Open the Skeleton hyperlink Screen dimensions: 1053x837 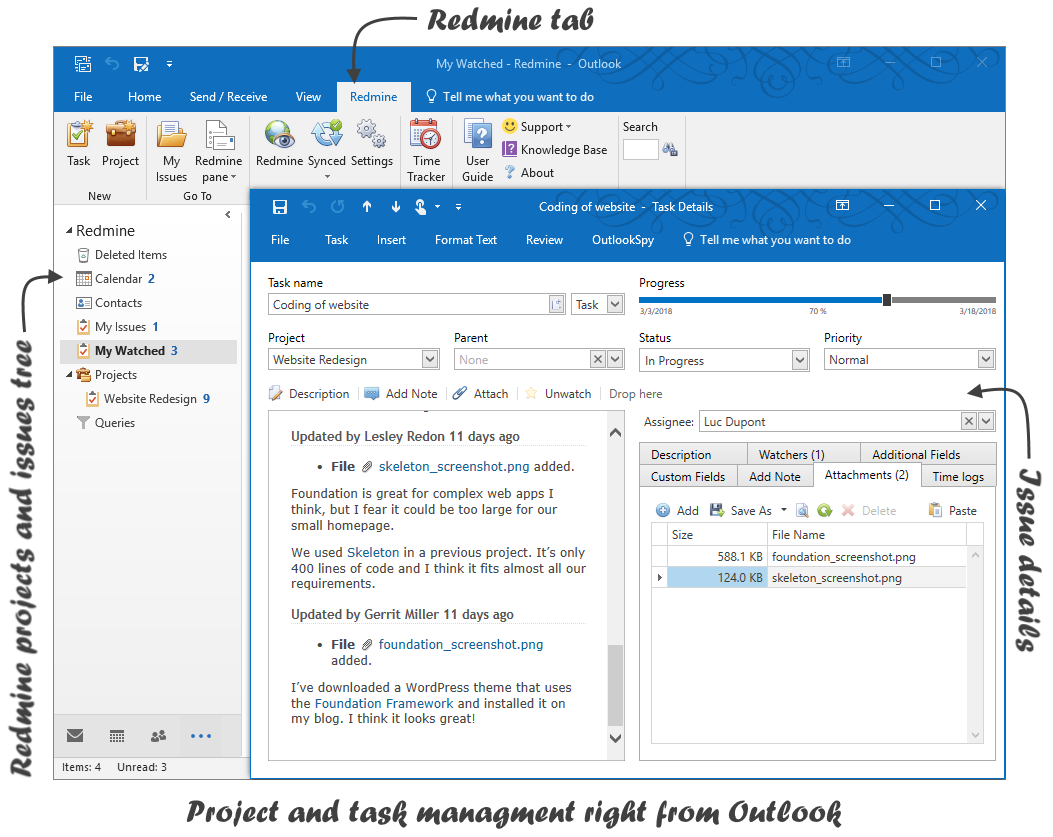tap(373, 552)
